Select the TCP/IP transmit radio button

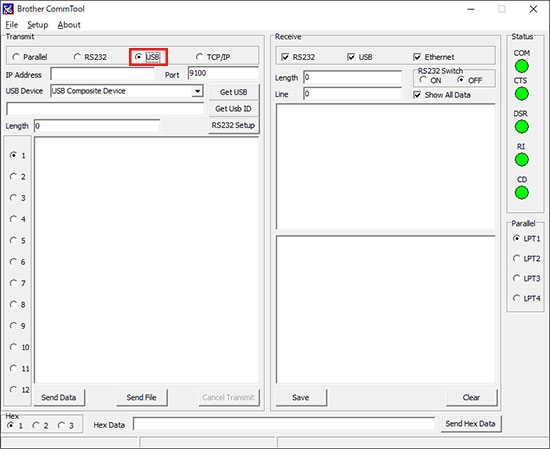click(199, 56)
